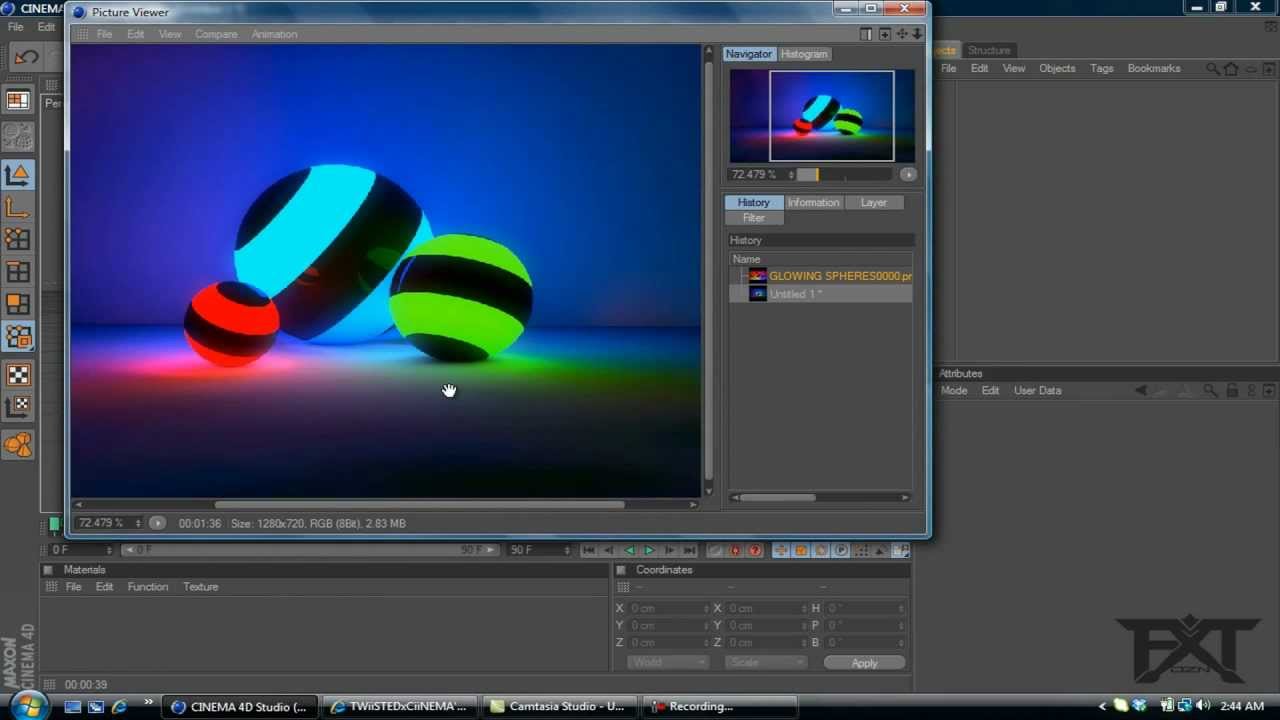The width and height of the screenshot is (1280, 720).
Task: Step to the next frame in timeline controls
Action: click(669, 550)
